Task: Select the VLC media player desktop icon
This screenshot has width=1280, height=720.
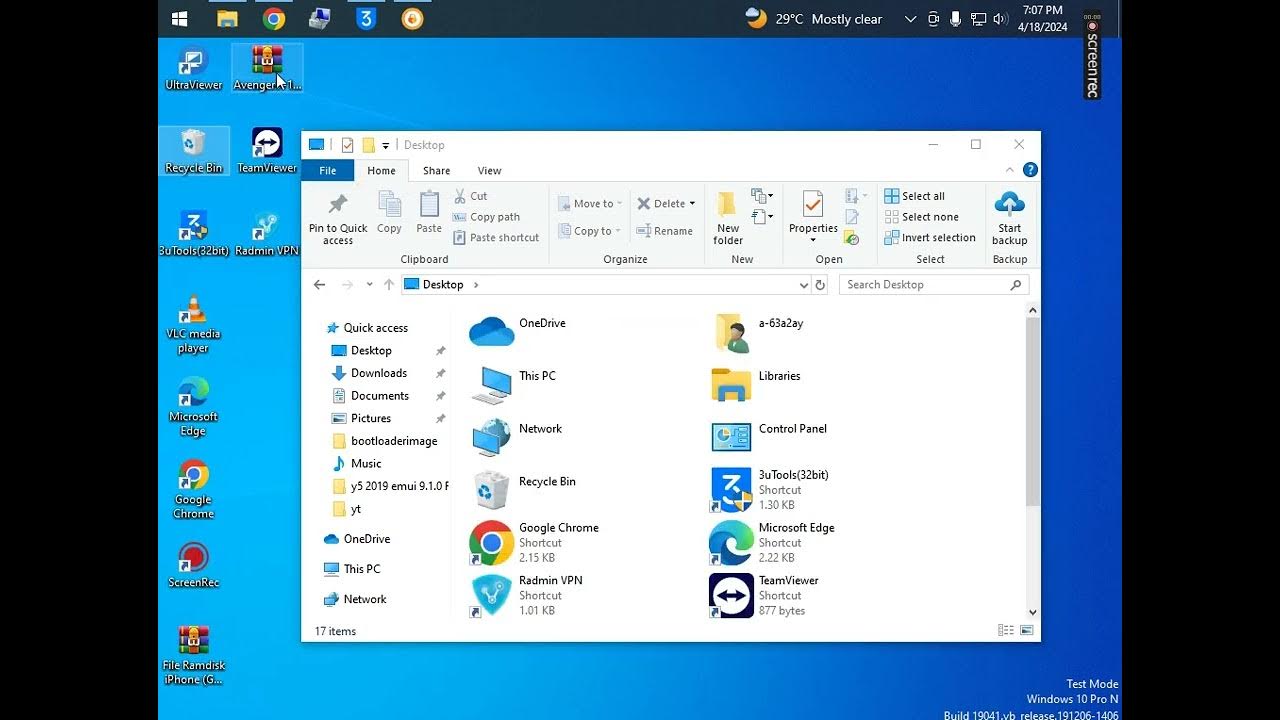Action: pyautogui.click(x=193, y=324)
